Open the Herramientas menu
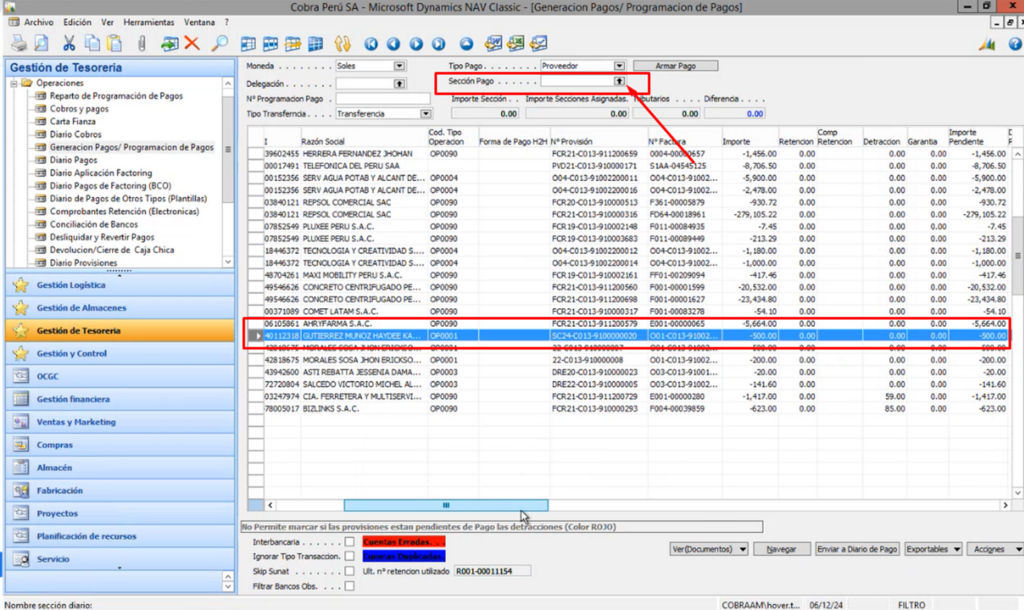The height and width of the screenshot is (610, 1024). 149,22
